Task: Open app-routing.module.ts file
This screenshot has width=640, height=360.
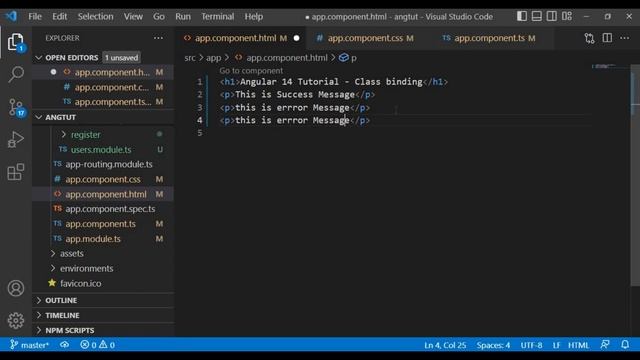Action: pyautogui.click(x=109, y=164)
